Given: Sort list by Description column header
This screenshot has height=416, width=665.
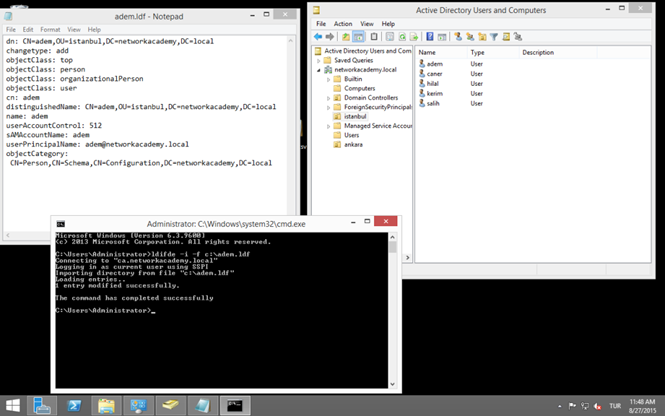Looking at the screenshot, I should pyautogui.click(x=558, y=53).
